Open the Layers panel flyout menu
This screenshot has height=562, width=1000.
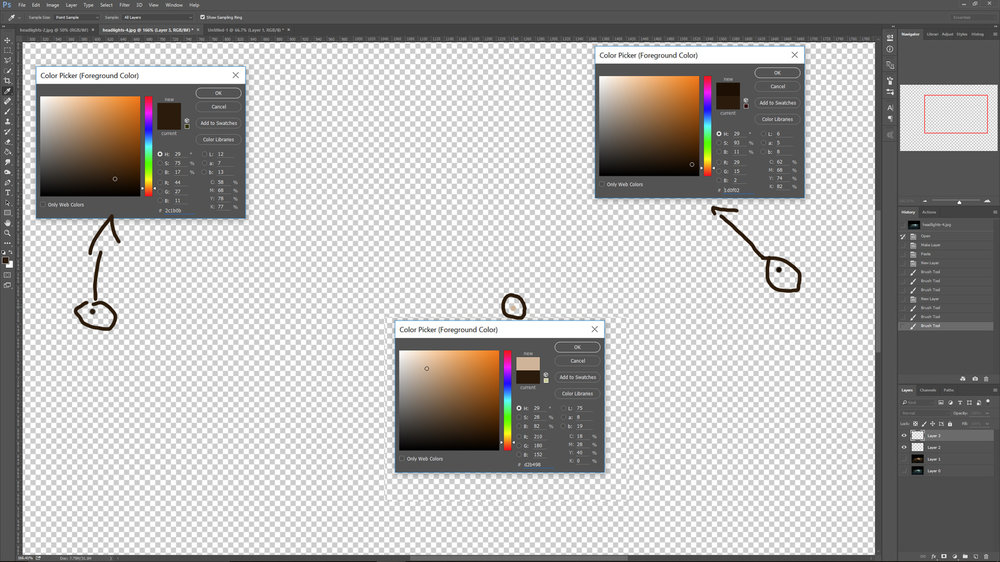click(x=995, y=390)
